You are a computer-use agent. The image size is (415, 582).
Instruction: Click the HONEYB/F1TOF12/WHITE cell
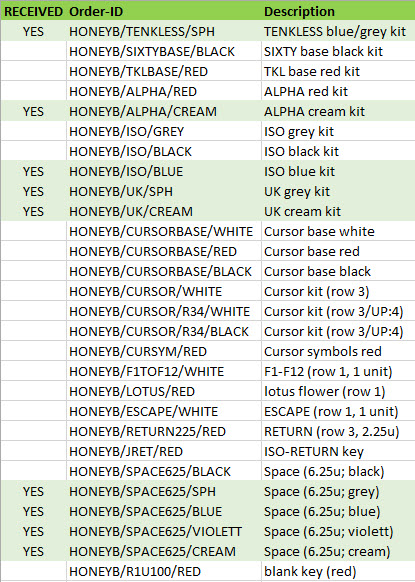164,372
